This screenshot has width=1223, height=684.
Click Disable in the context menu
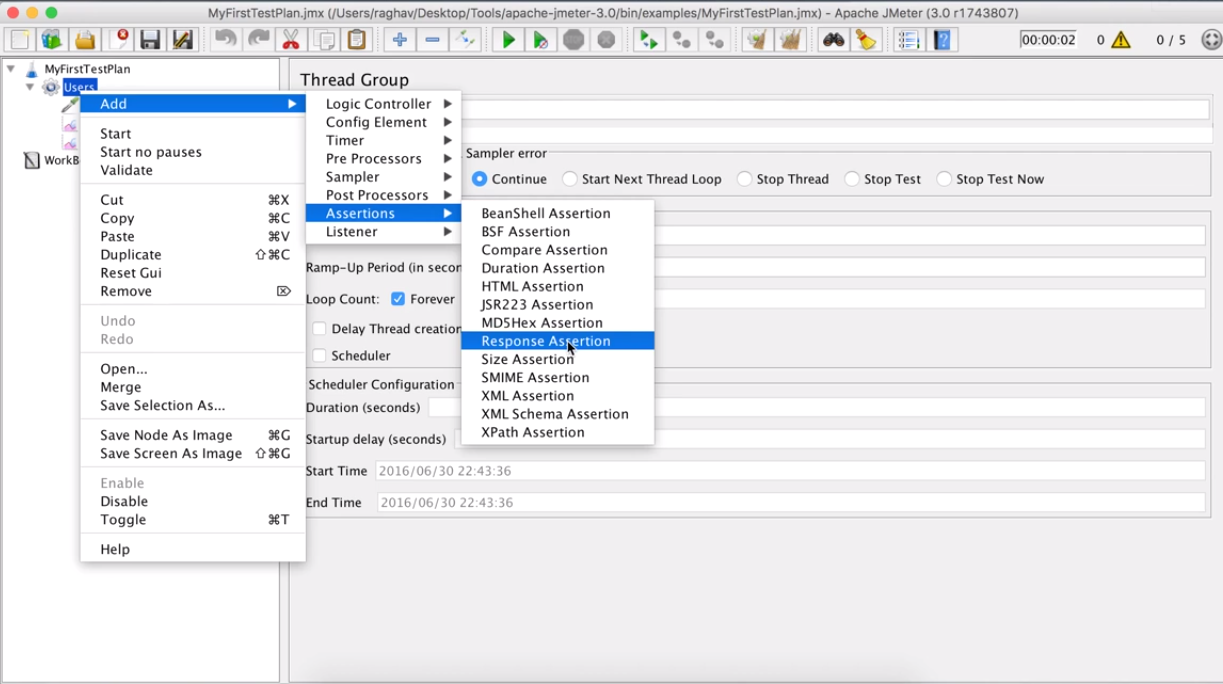pos(193,501)
